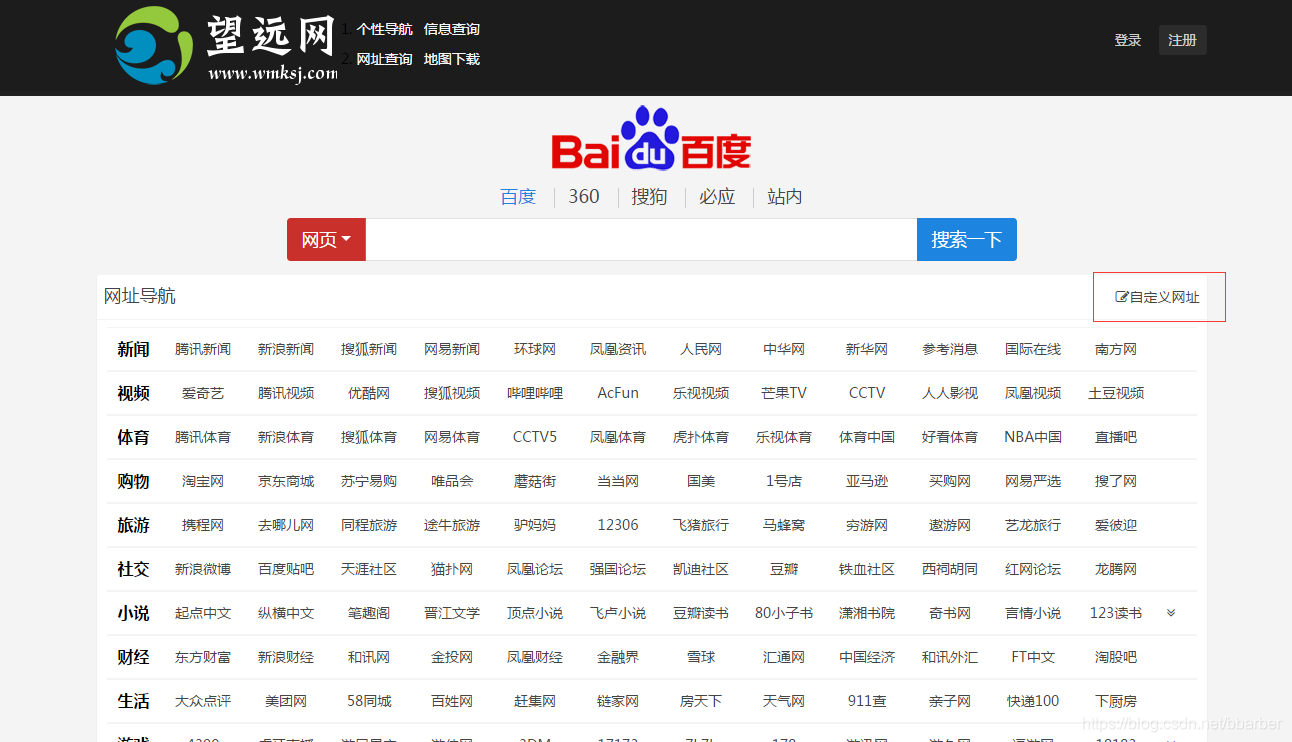Open 南方网 link

click(x=1116, y=349)
